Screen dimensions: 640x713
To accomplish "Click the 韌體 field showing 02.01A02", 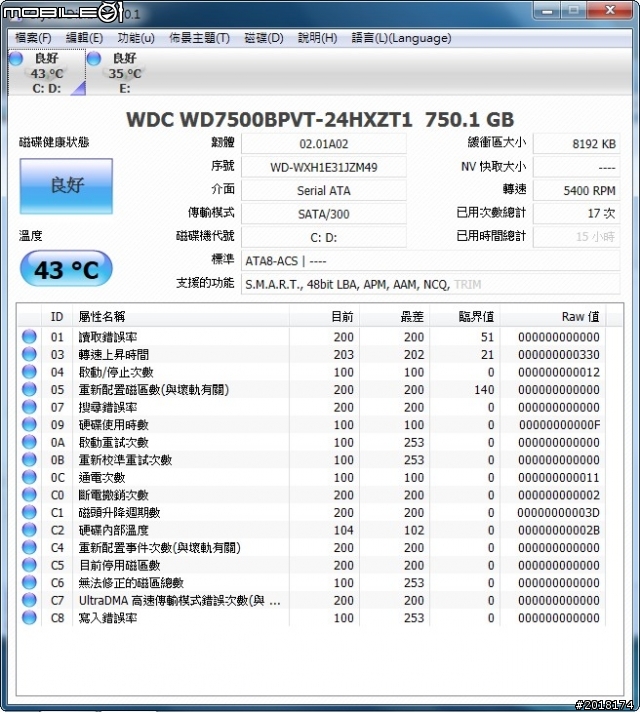I will [x=323, y=144].
